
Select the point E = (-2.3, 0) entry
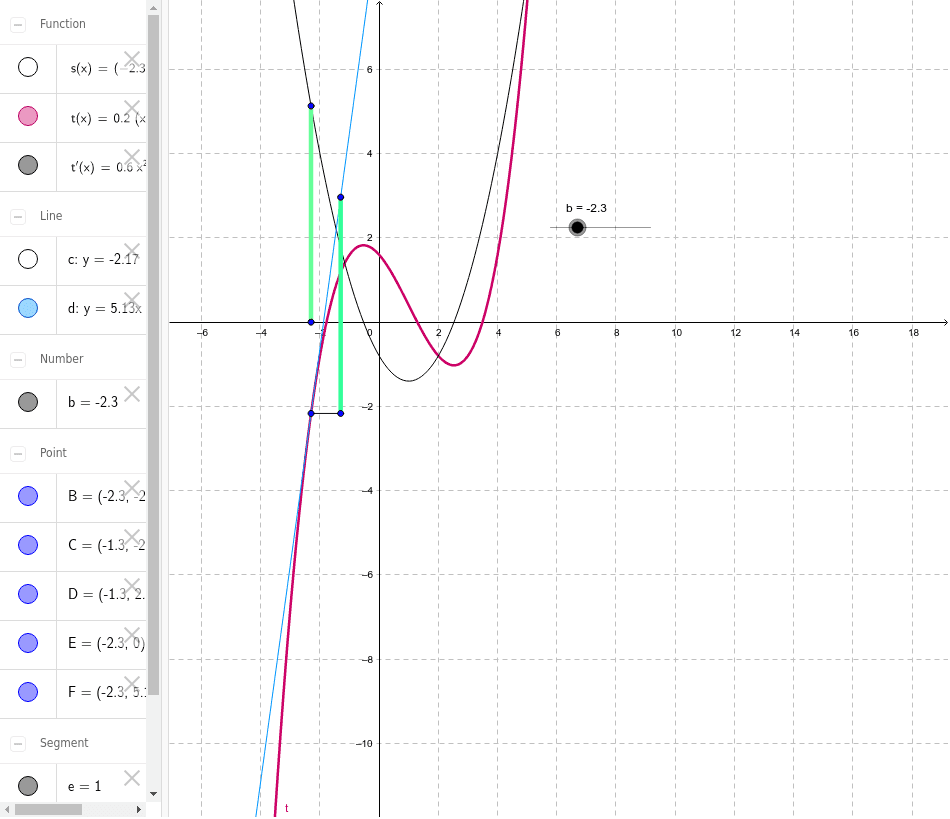coord(106,643)
